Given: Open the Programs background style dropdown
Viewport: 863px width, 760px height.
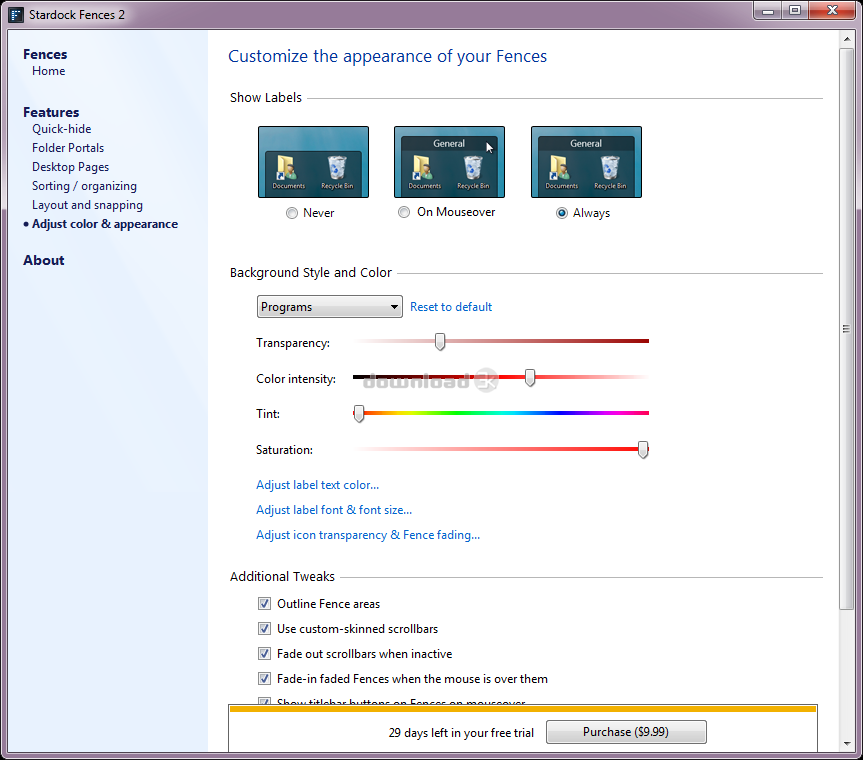Looking at the screenshot, I should 329,307.
